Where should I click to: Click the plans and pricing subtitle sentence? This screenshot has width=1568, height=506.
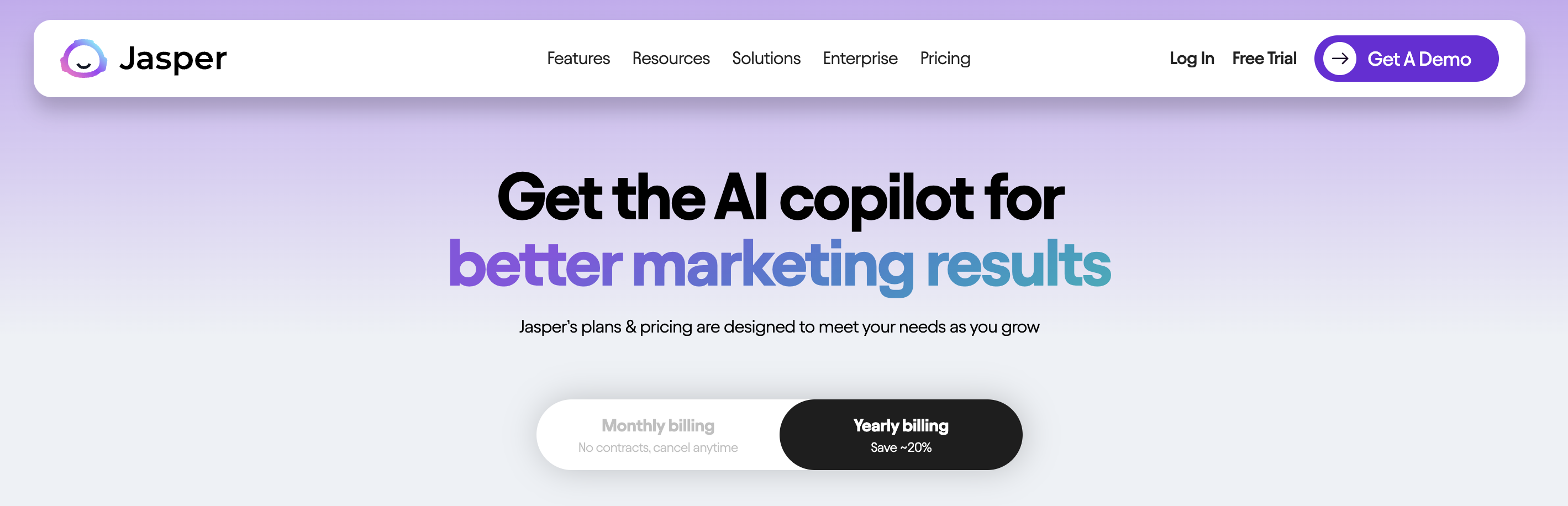point(778,327)
